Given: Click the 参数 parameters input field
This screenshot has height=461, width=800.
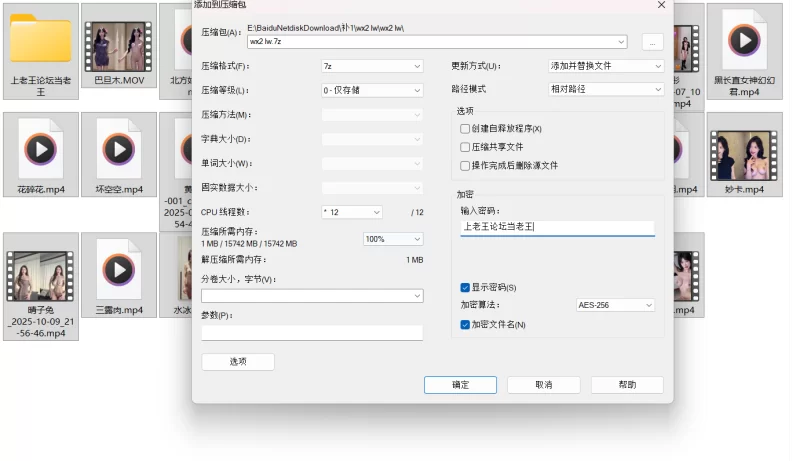Looking at the screenshot, I should pyautogui.click(x=312, y=332).
